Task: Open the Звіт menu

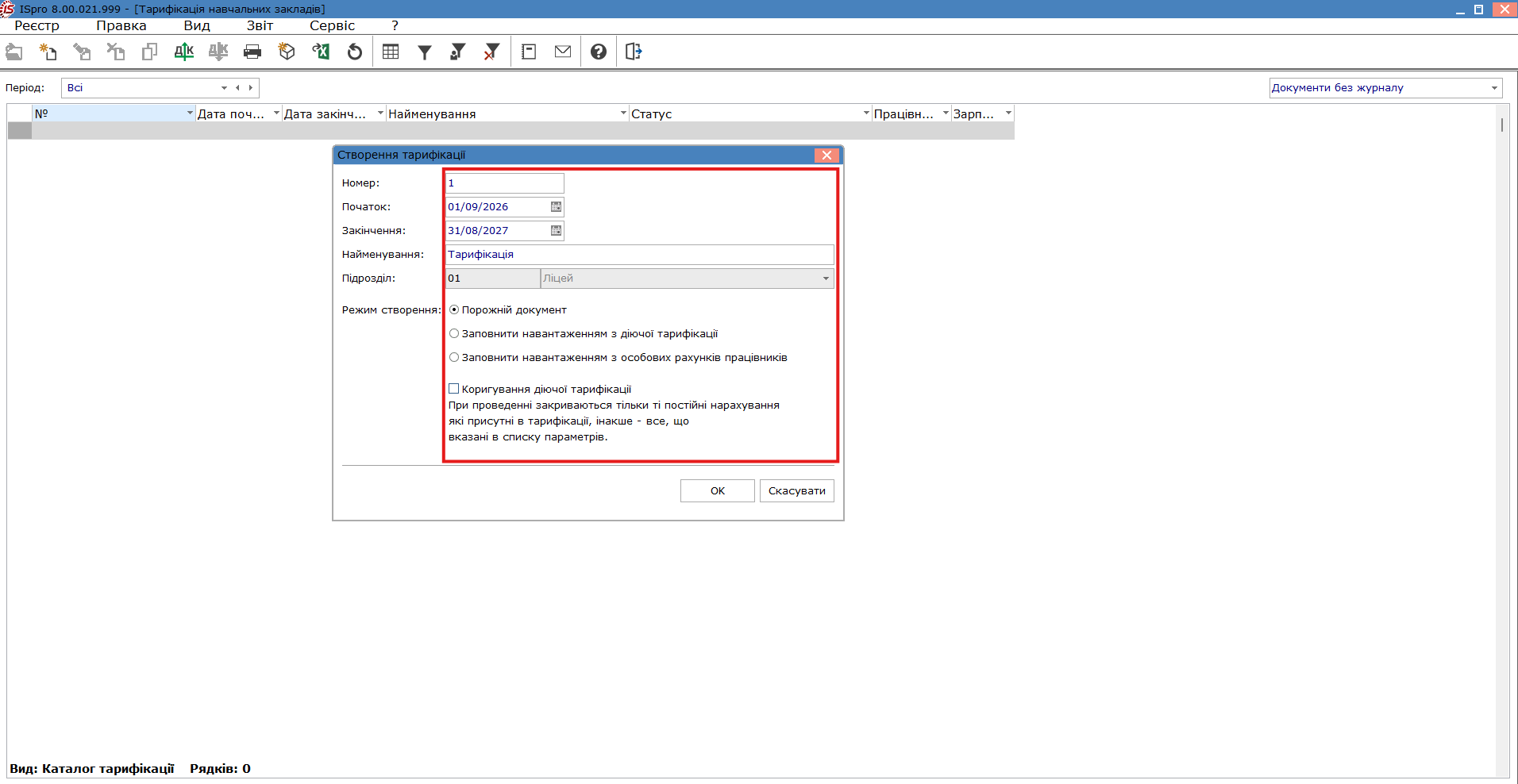Action: [260, 25]
